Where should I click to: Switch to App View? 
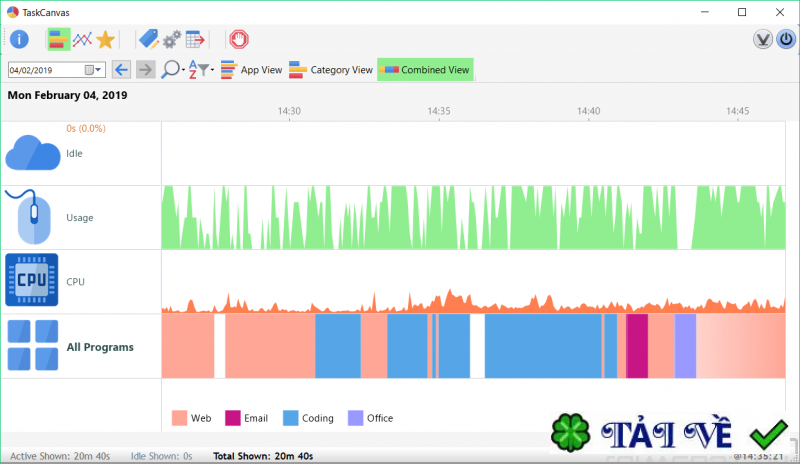252,70
